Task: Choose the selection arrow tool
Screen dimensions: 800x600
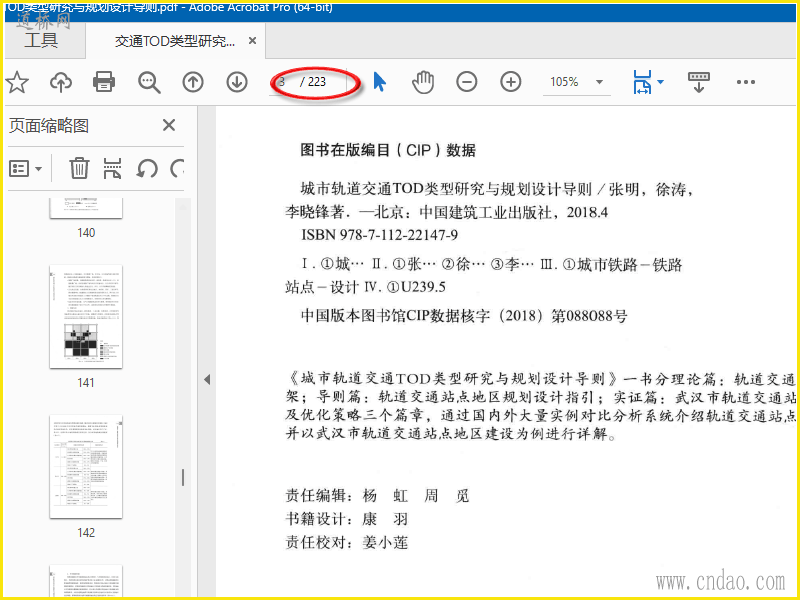Action: (379, 82)
